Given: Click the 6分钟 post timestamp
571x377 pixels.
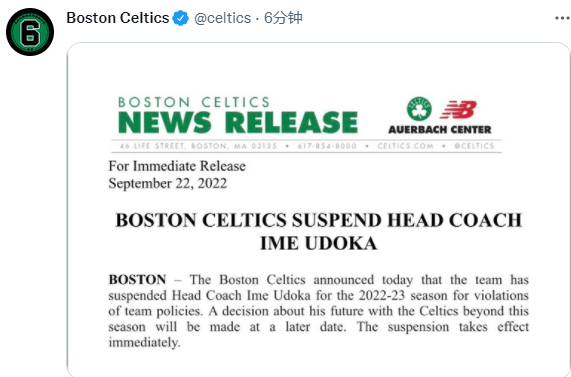Looking at the screenshot, I should click(283, 18).
